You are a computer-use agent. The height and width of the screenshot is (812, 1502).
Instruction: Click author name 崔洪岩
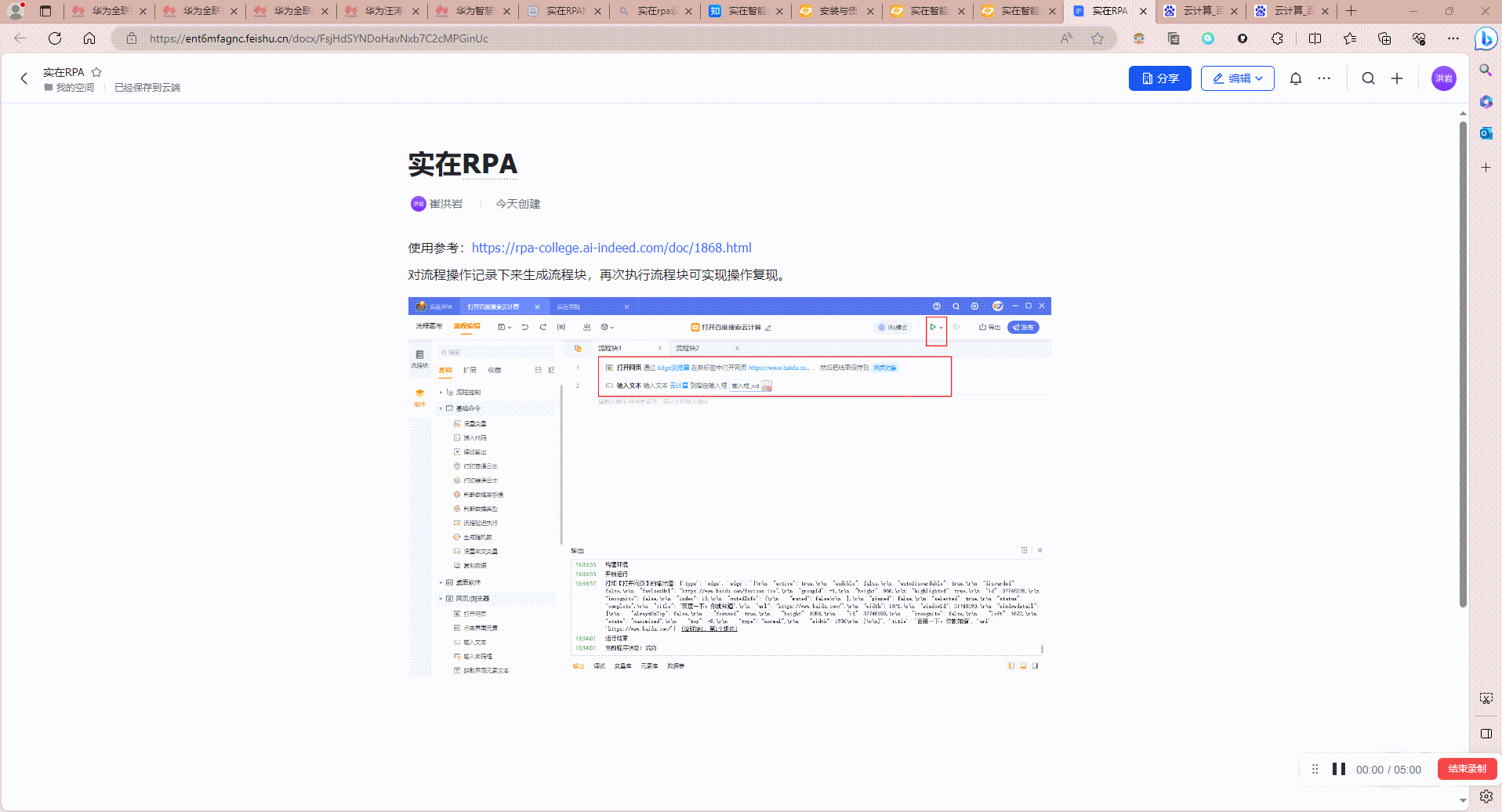[x=446, y=204]
